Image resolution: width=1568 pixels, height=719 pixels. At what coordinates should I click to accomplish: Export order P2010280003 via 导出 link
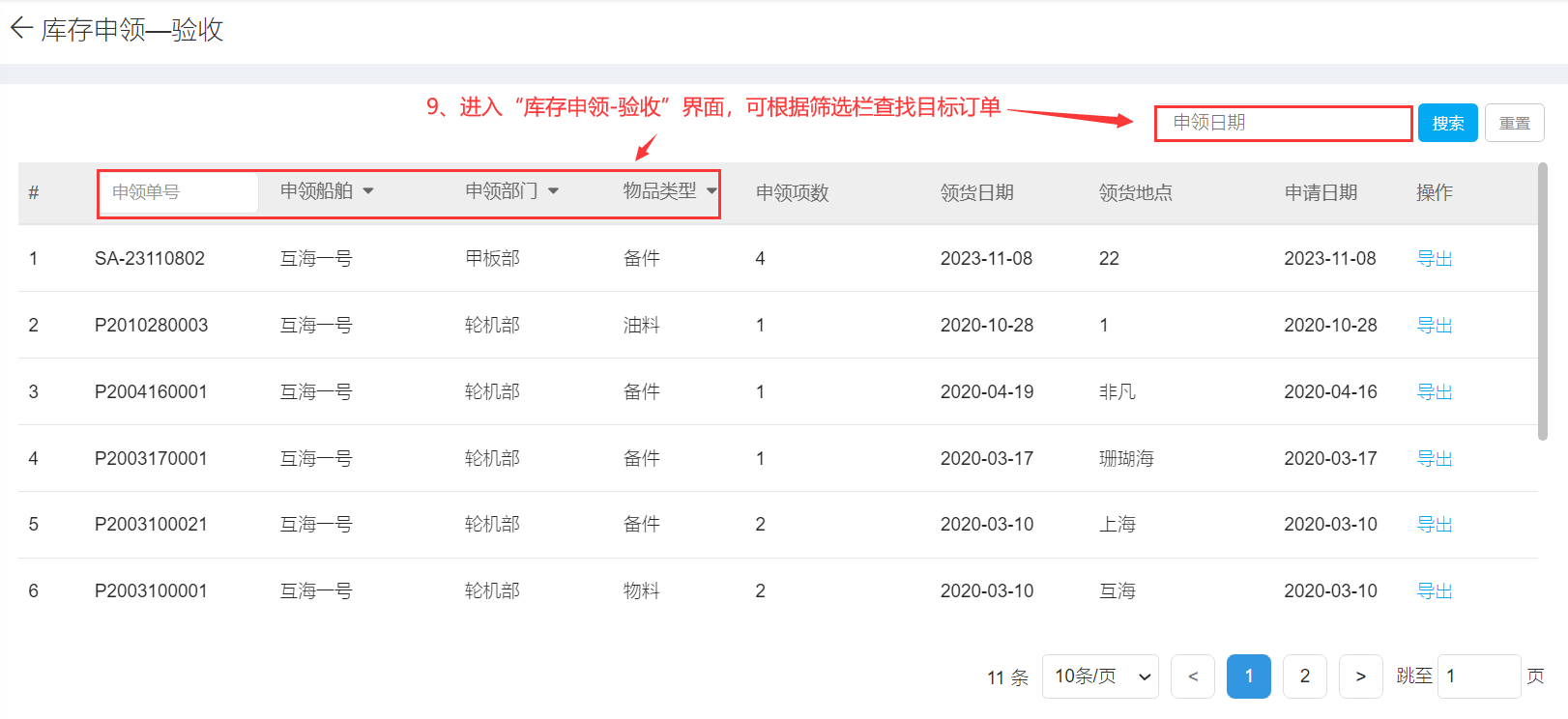click(1435, 325)
